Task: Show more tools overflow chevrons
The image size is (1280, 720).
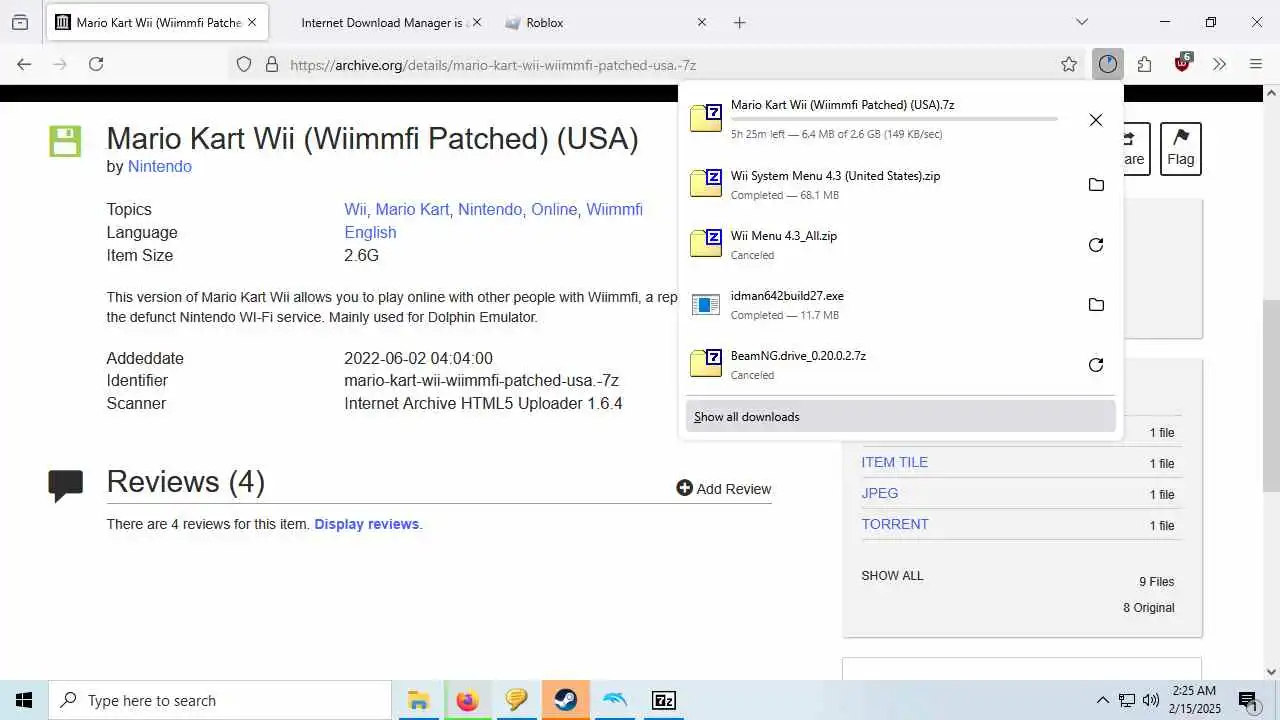Action: pyautogui.click(x=1219, y=64)
